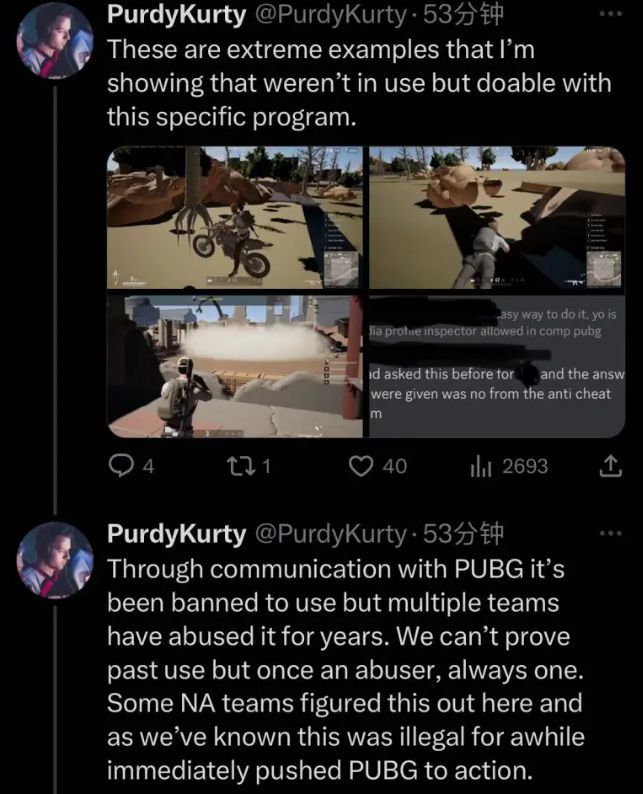This screenshot has height=794, width=643.
Task: Click @PurdyKurty handle on first tweet
Action: pos(330,15)
